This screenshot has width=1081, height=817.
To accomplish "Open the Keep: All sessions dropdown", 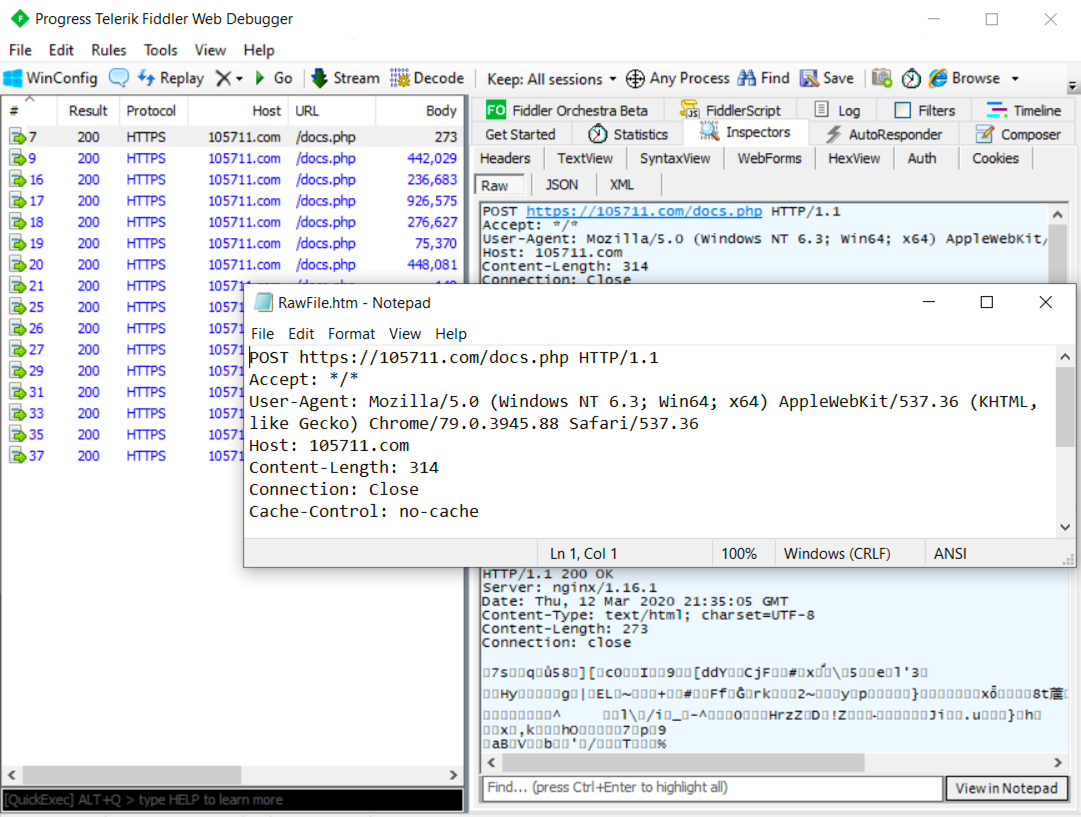I will pos(551,79).
